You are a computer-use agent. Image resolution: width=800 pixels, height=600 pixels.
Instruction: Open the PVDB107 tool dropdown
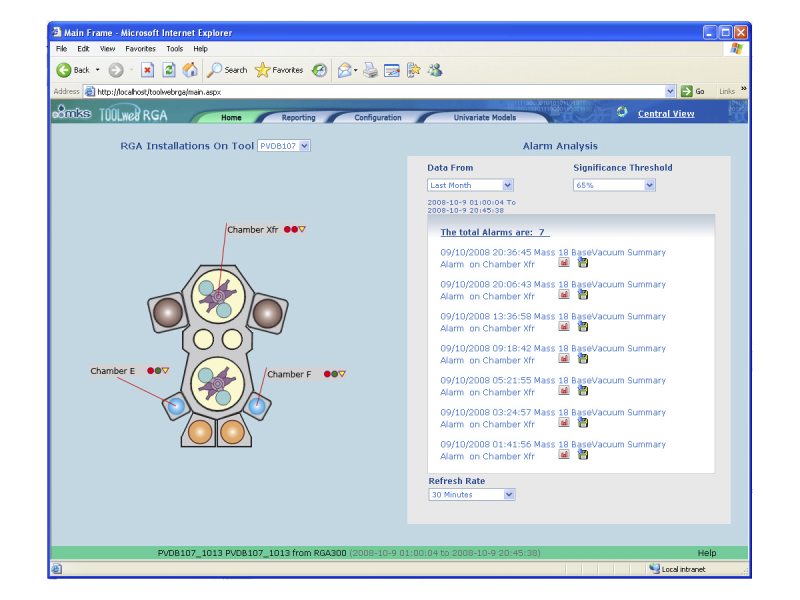[285, 146]
